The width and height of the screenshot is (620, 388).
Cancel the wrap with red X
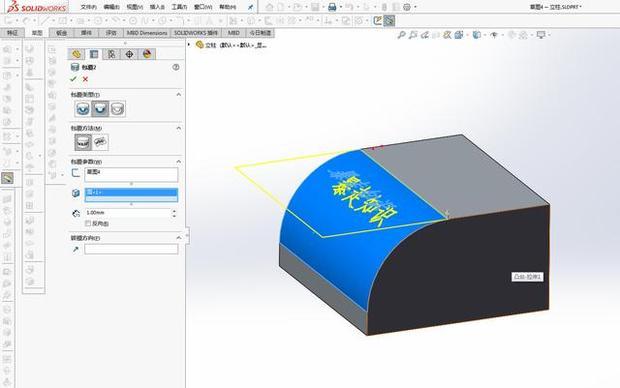pyautogui.click(x=85, y=79)
